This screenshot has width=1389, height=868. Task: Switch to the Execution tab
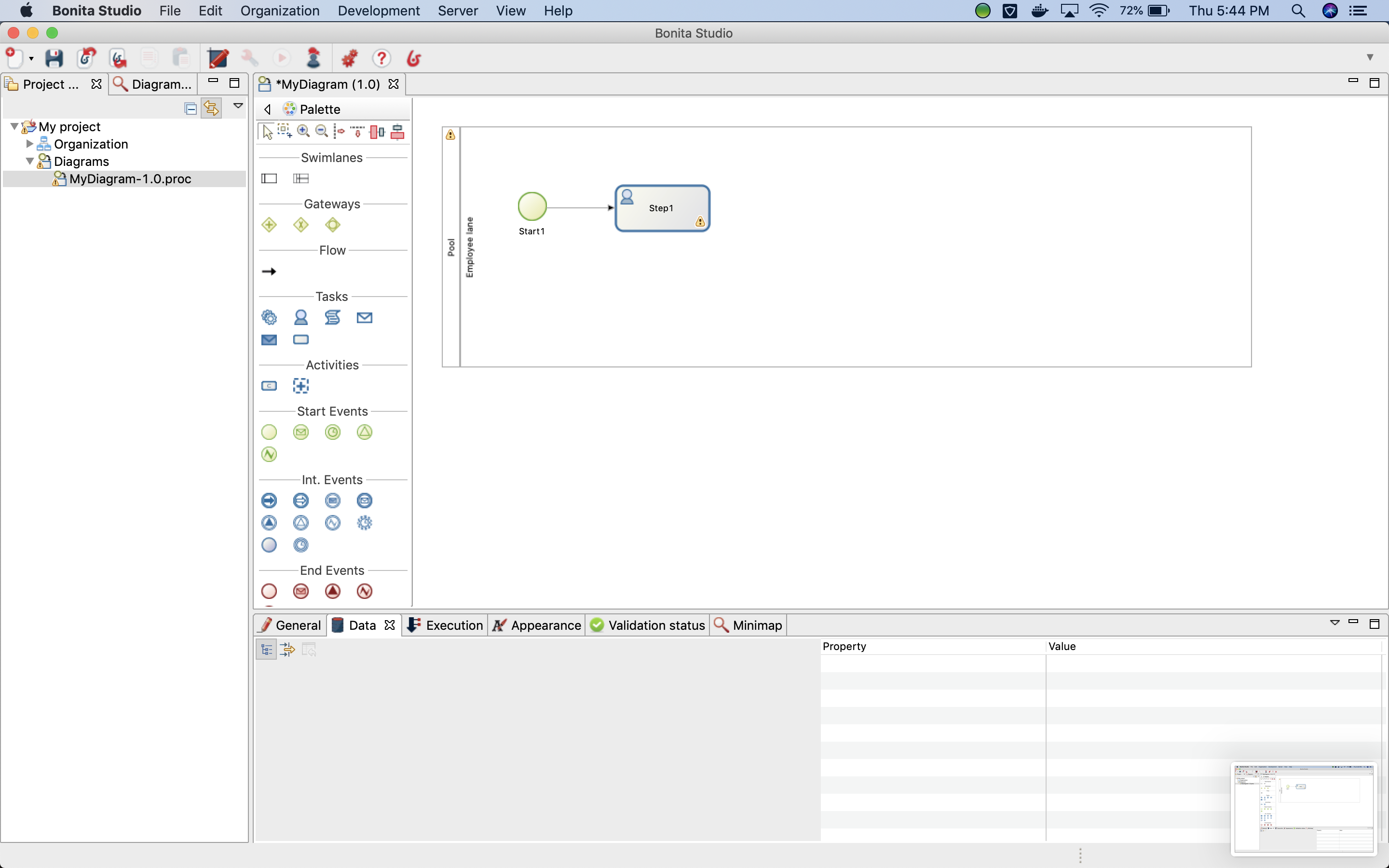446,625
